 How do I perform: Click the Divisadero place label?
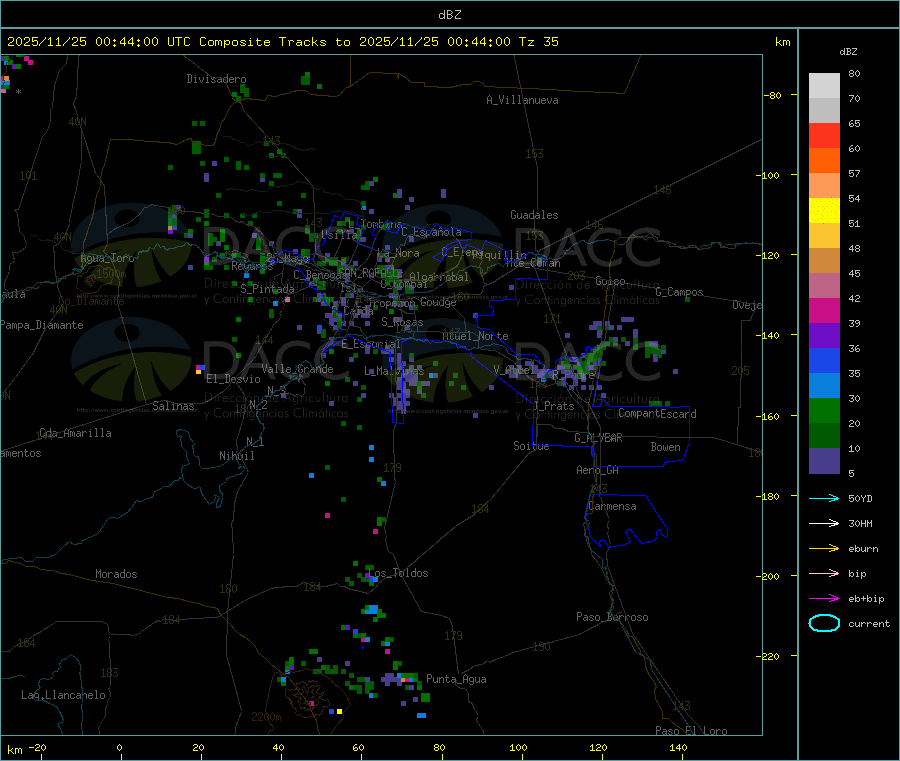point(216,79)
